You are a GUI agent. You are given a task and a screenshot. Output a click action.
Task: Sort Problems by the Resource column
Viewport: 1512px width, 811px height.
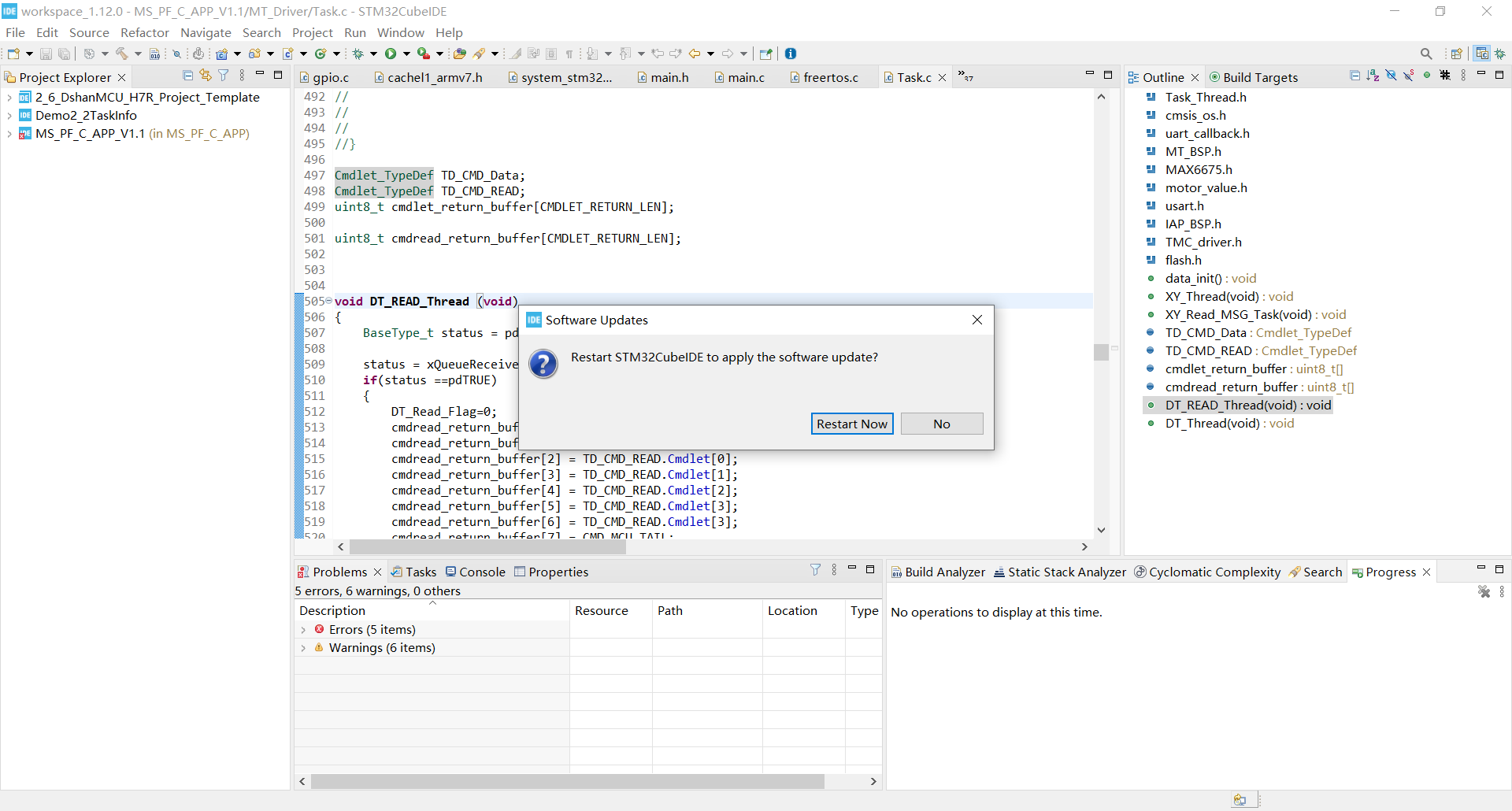[610, 610]
